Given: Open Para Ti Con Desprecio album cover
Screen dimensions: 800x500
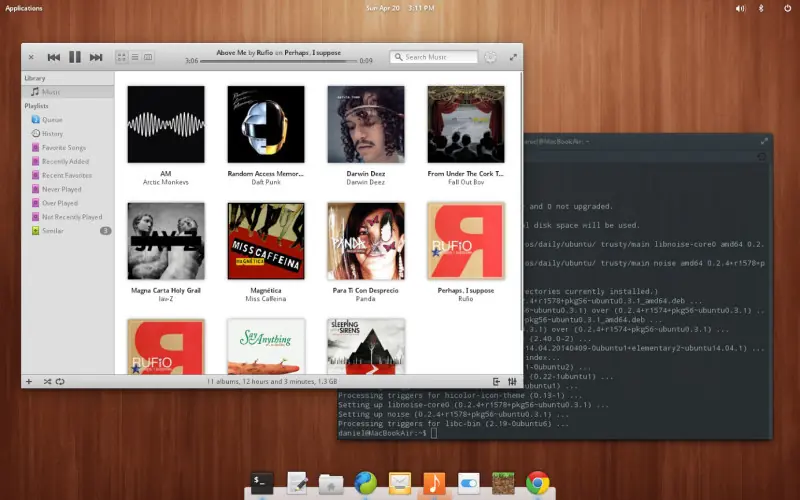Looking at the screenshot, I should (x=366, y=241).
